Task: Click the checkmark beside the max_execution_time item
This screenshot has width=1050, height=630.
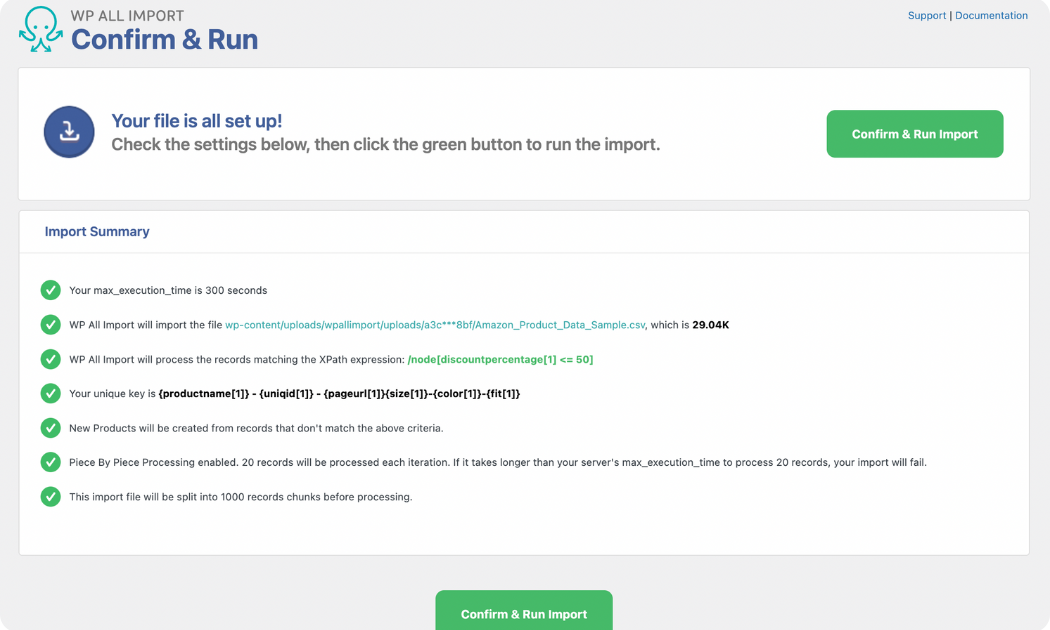Action: pos(51,290)
